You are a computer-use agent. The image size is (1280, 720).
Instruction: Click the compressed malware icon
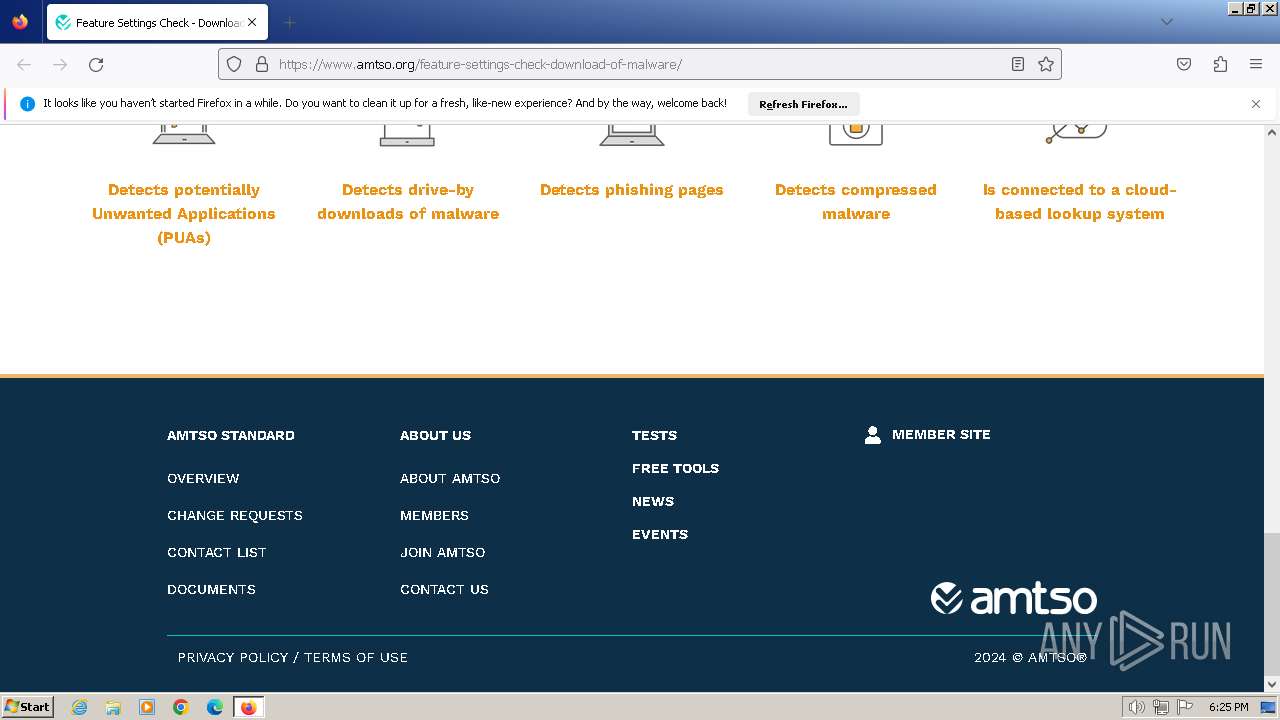856,134
